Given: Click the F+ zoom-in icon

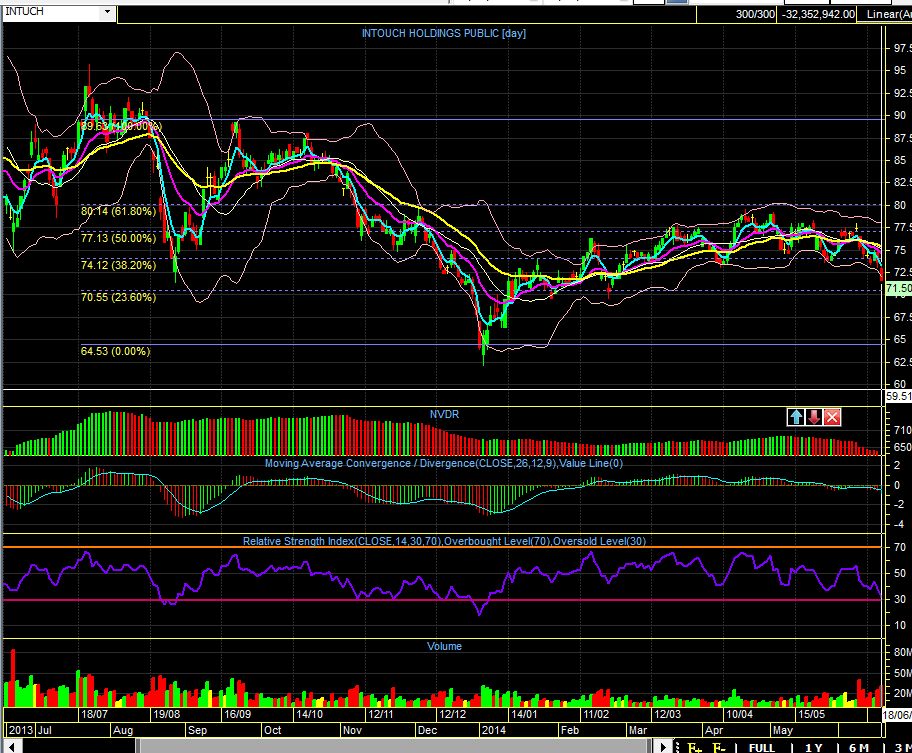Looking at the screenshot, I should (x=692, y=747).
